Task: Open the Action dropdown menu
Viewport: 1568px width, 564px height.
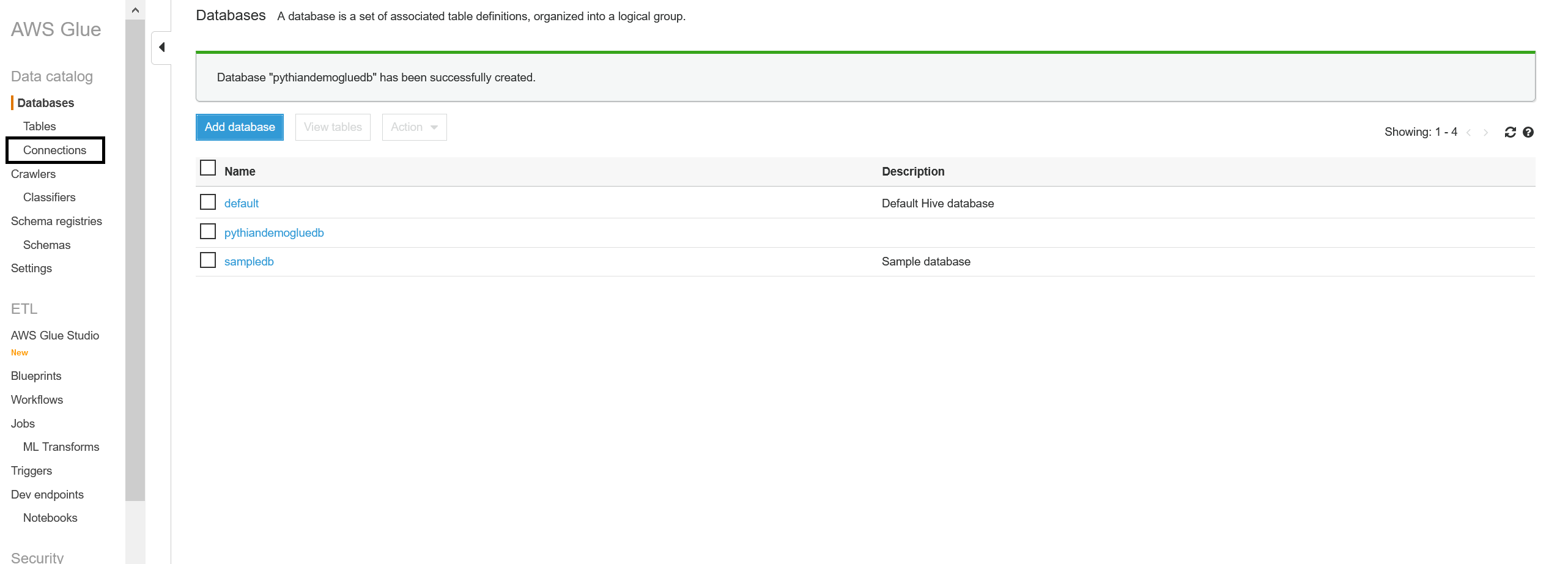Action: [414, 127]
